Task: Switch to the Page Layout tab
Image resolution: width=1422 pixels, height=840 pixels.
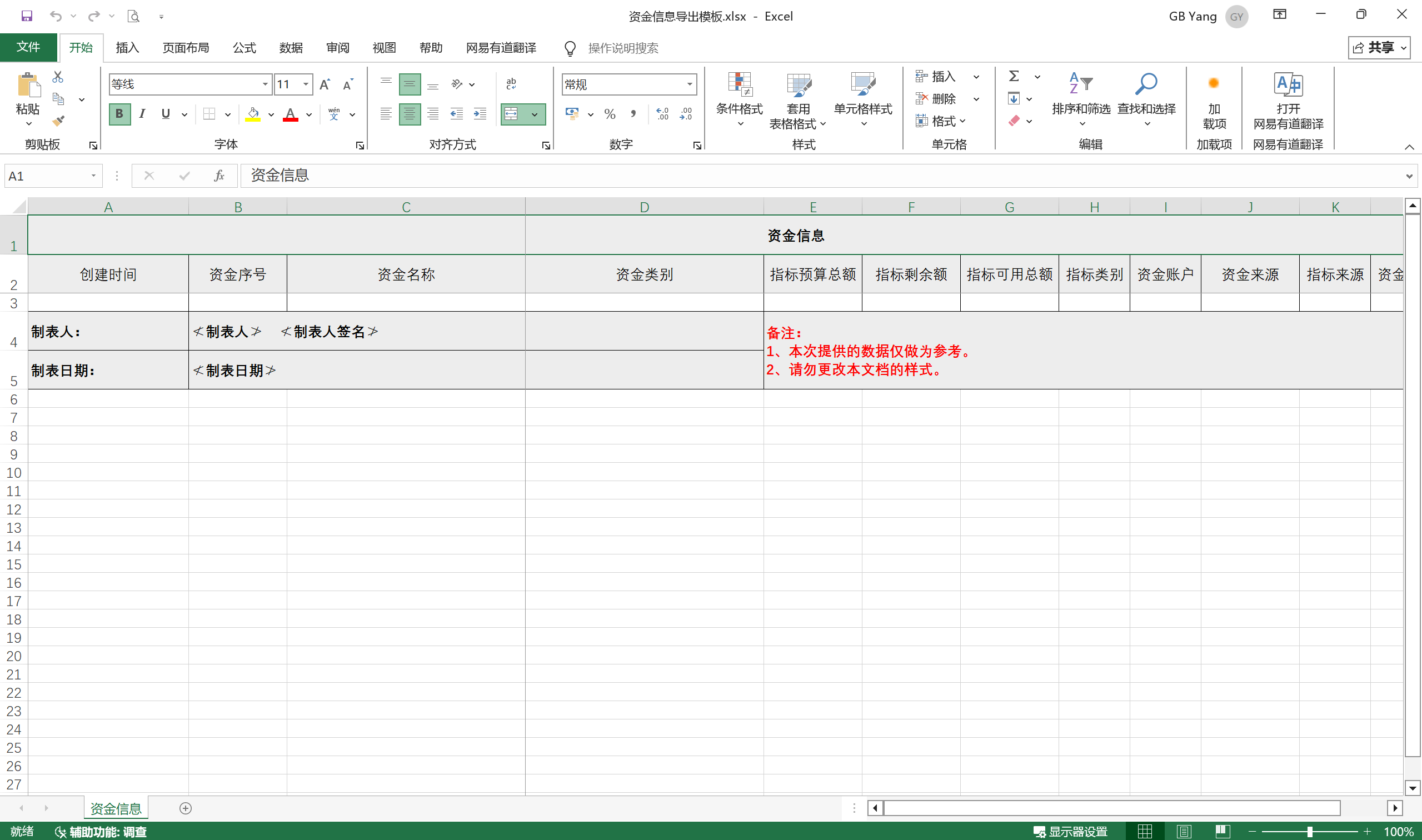Action: 186,48
